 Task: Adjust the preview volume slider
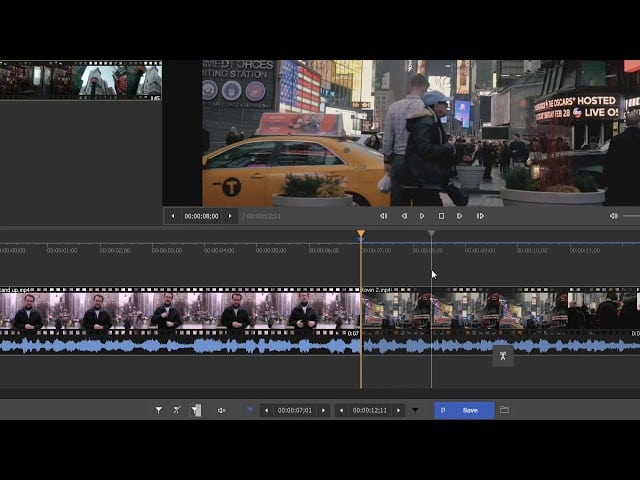[631, 216]
